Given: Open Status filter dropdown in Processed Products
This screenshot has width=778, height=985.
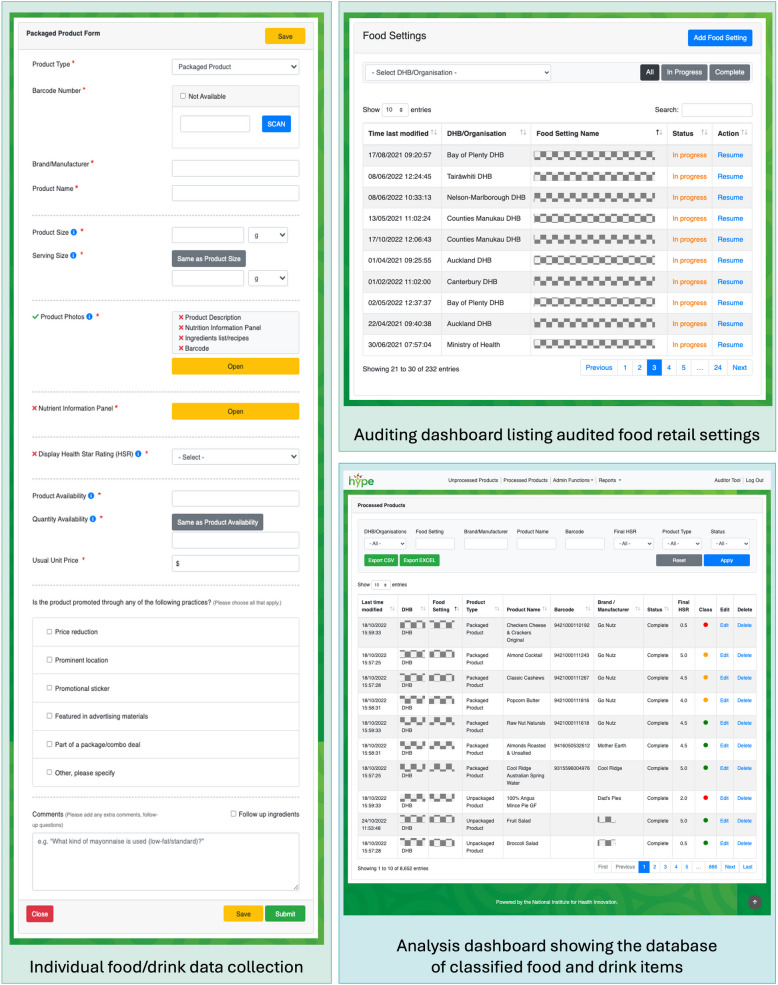Looking at the screenshot, I should coord(730,543).
